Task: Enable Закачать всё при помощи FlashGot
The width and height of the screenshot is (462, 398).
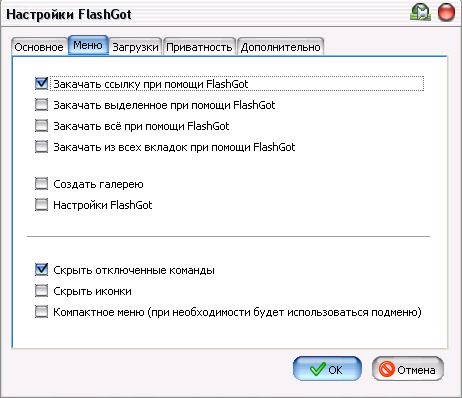Action: (41, 126)
